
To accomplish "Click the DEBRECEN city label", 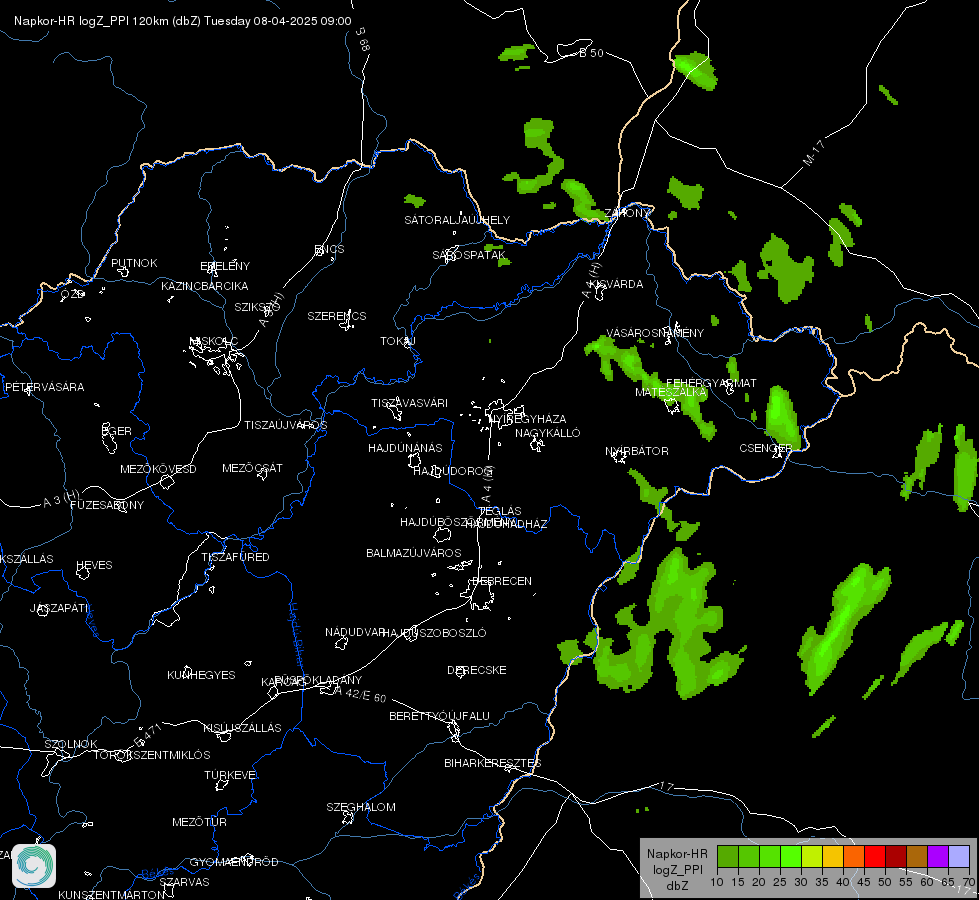I will coord(502,581).
